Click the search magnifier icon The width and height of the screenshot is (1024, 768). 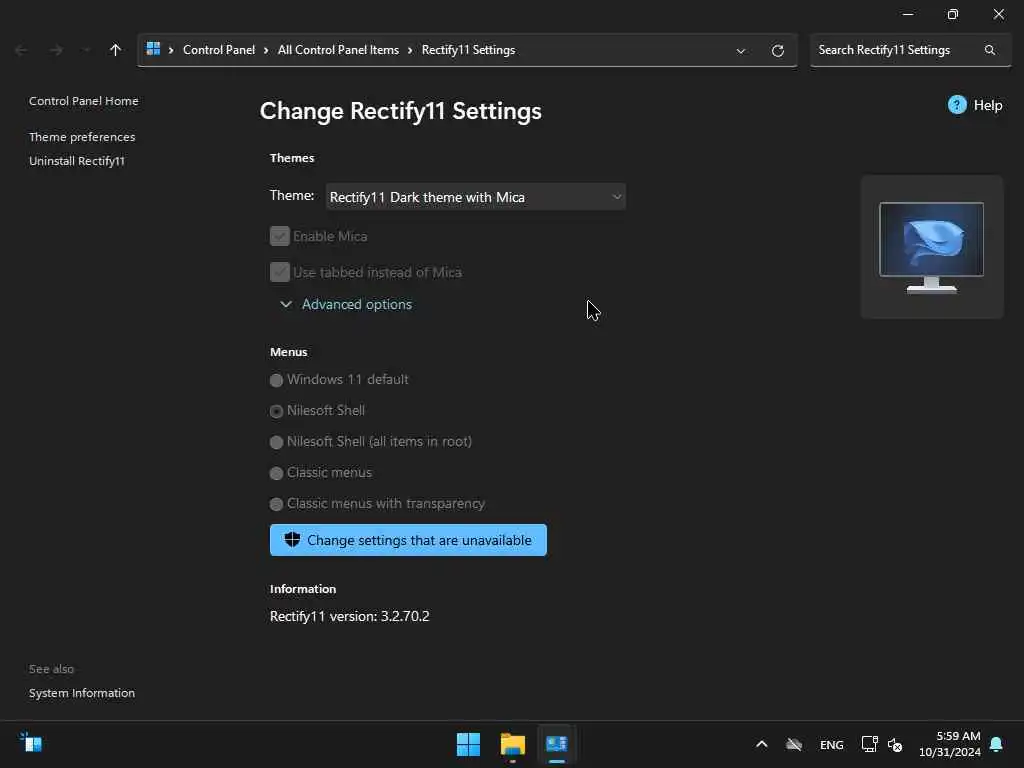point(990,50)
